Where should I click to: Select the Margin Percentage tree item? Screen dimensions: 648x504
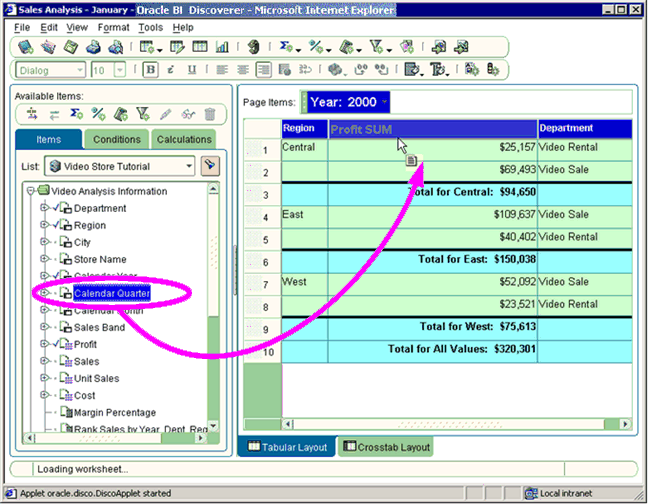click(114, 412)
